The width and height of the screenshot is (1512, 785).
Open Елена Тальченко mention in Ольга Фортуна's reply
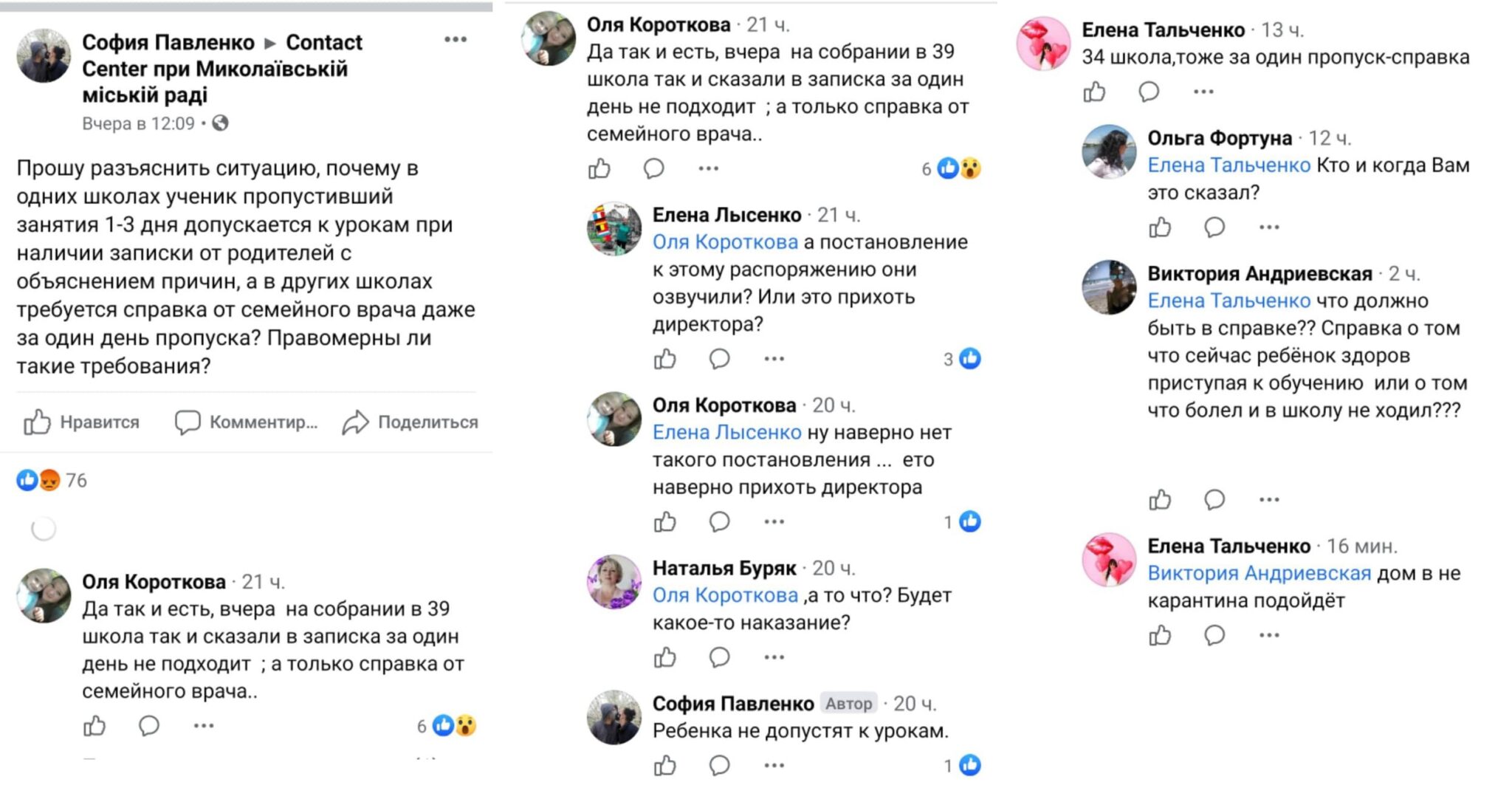tap(1228, 165)
